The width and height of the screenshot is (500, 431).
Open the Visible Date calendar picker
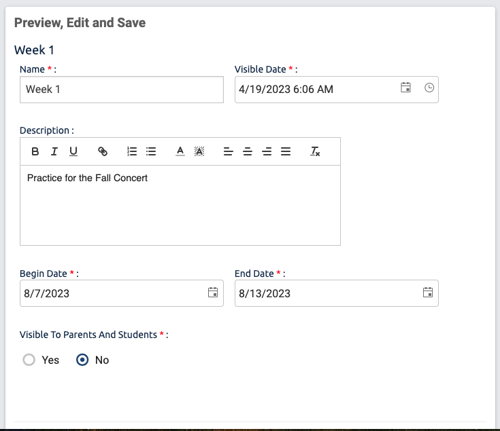(x=406, y=88)
